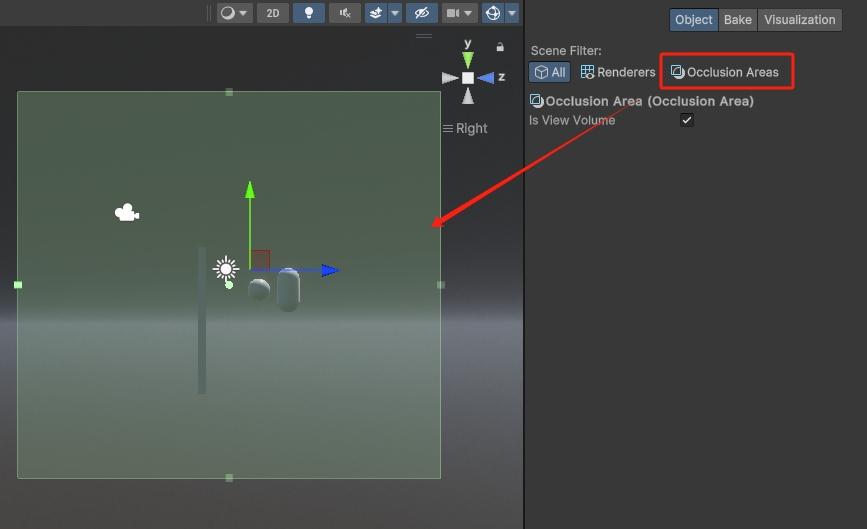Toggle 2D view mode
The width and height of the screenshot is (867, 529).
(273, 13)
